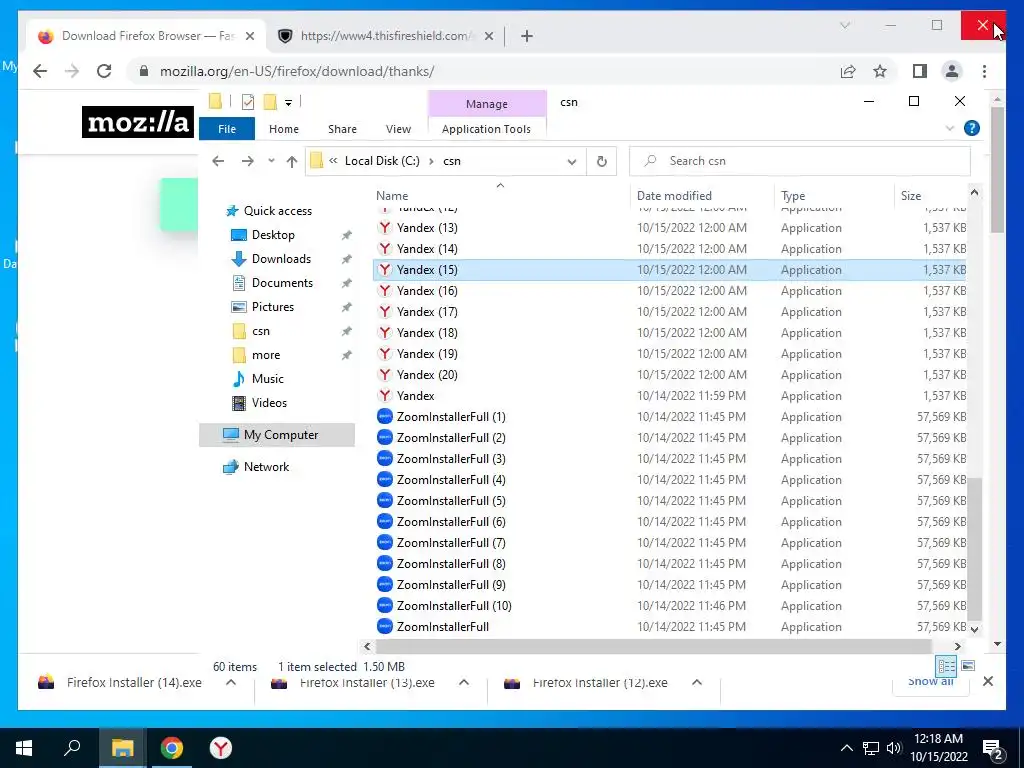1024x768 pixels.
Task: Open options for Firefox Installer (13).exe download
Action: 464,682
